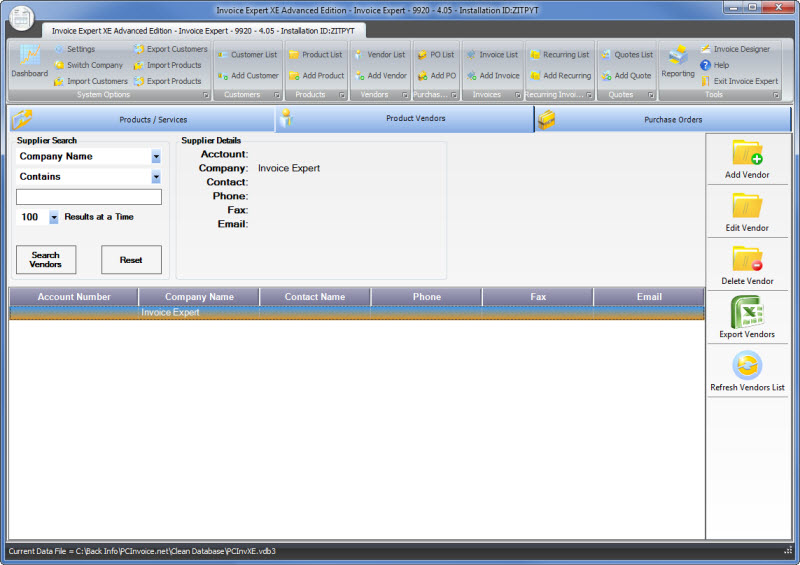
Task: Switch to Product Vendors tab
Action: tap(405, 118)
